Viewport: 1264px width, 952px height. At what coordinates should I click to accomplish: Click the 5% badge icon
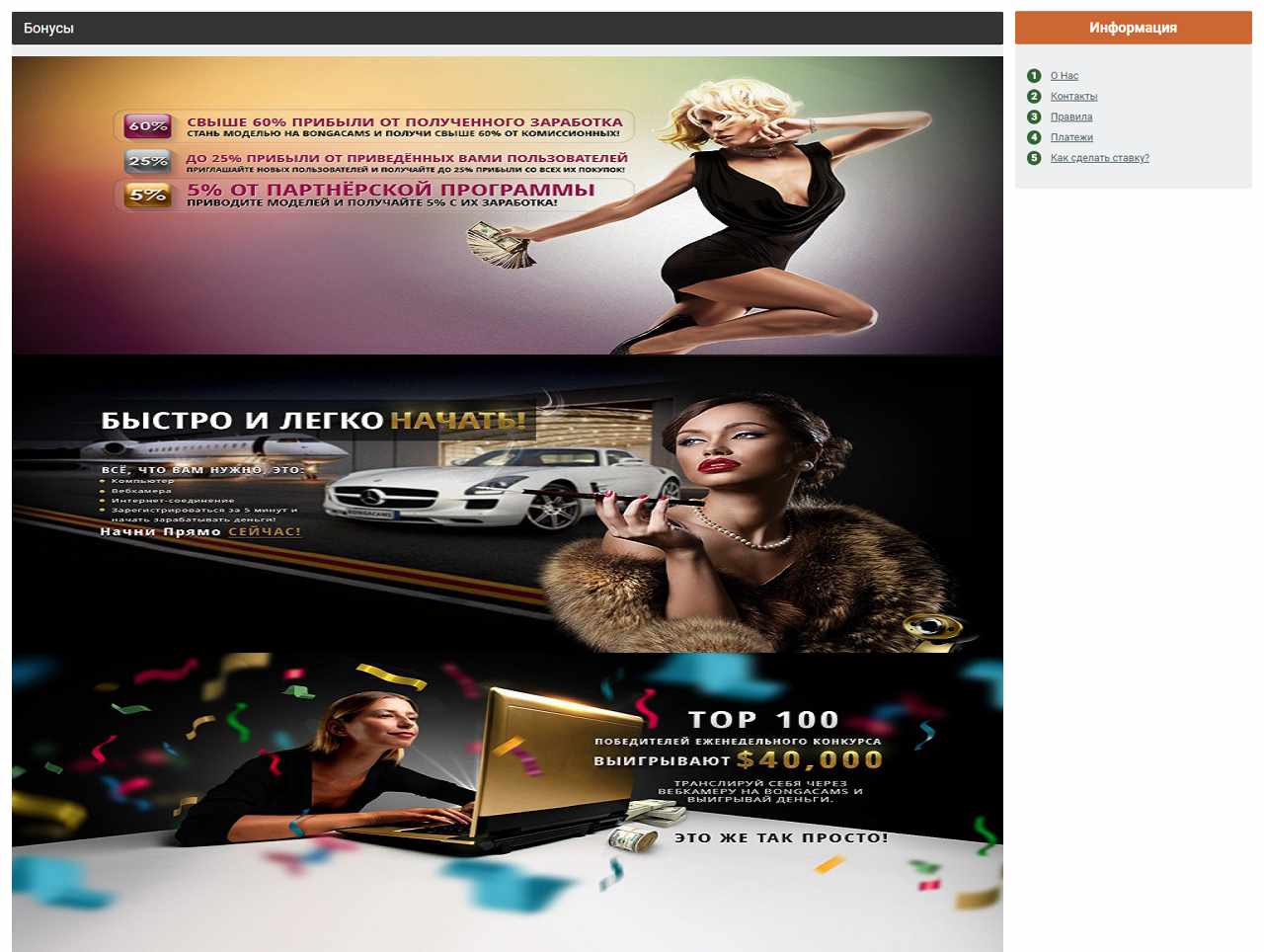coord(148,195)
